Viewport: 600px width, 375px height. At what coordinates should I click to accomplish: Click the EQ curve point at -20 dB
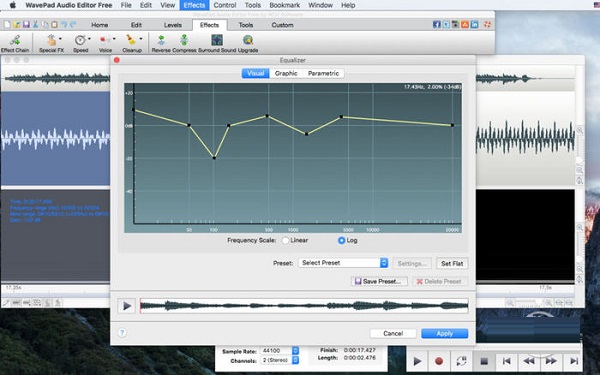(x=214, y=158)
